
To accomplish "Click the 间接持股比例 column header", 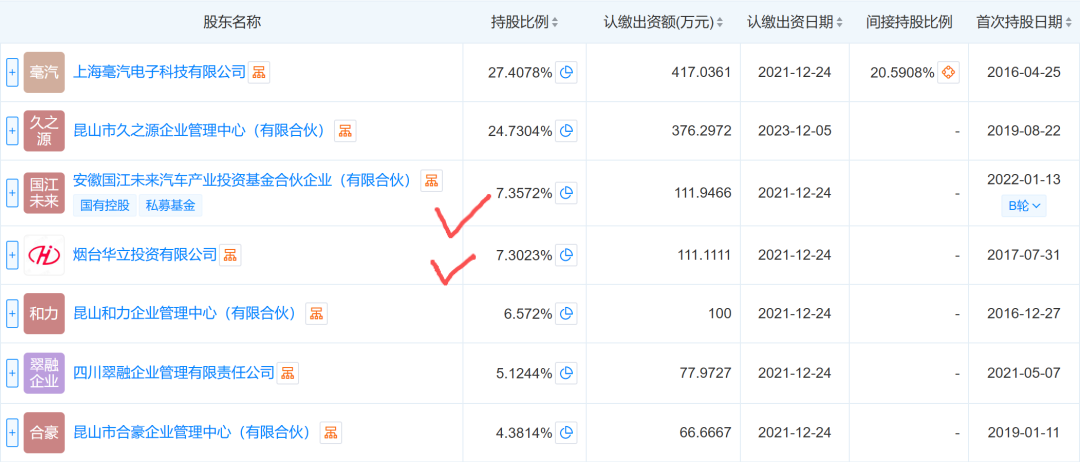I will click(x=909, y=22).
